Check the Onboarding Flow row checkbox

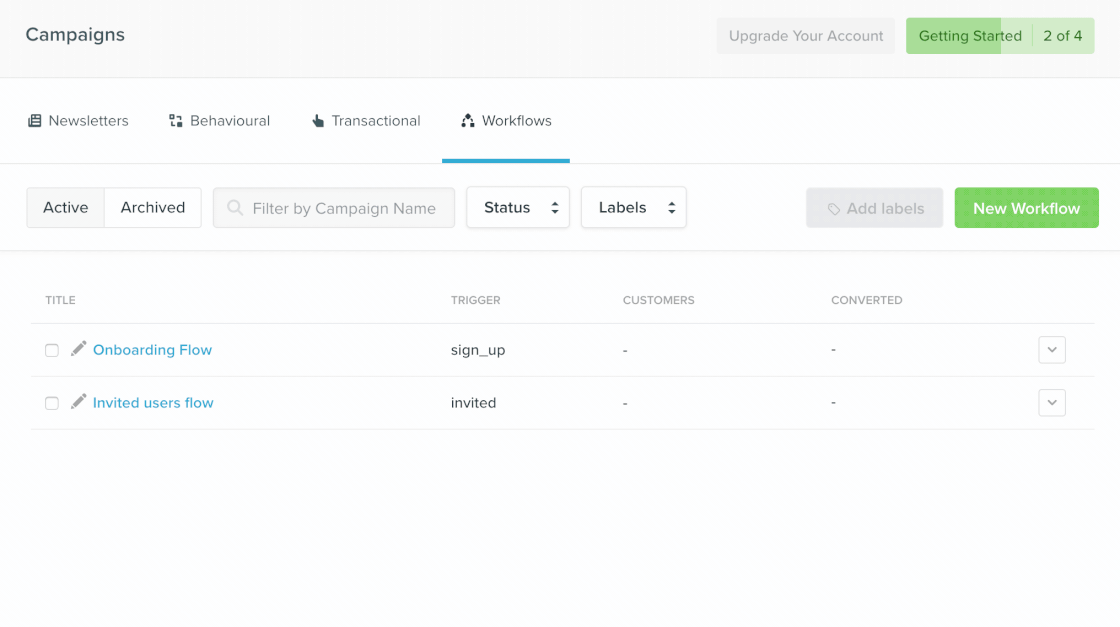(51, 349)
